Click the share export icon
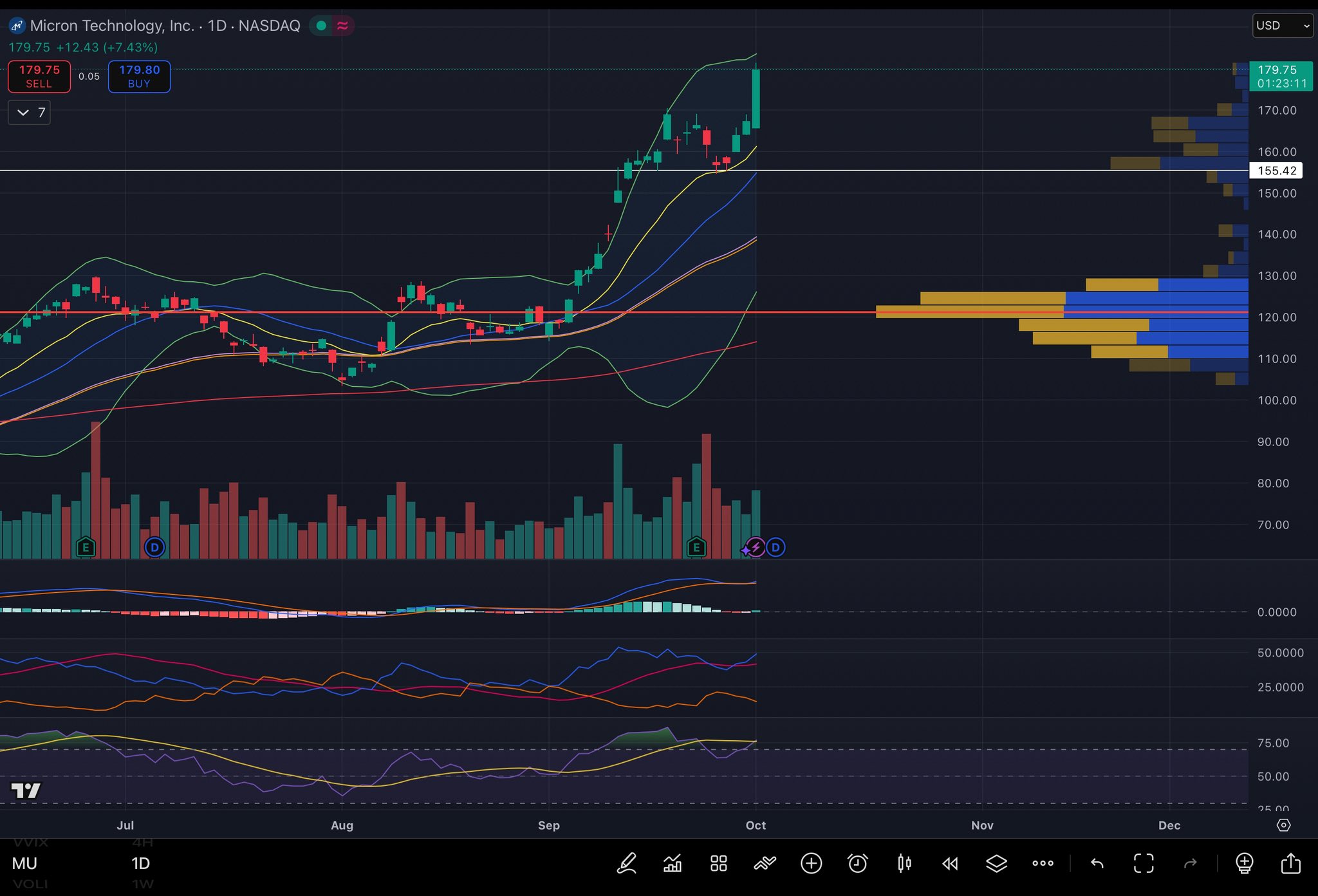1318x896 pixels. (1291, 863)
